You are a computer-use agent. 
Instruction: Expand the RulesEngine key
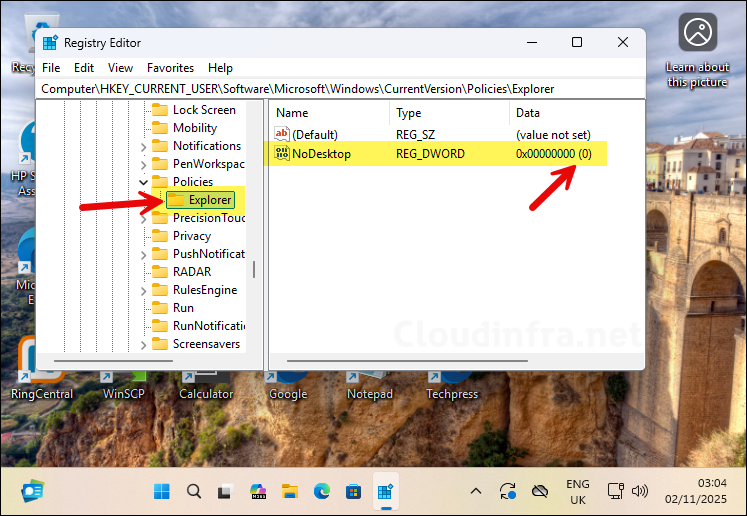143,291
